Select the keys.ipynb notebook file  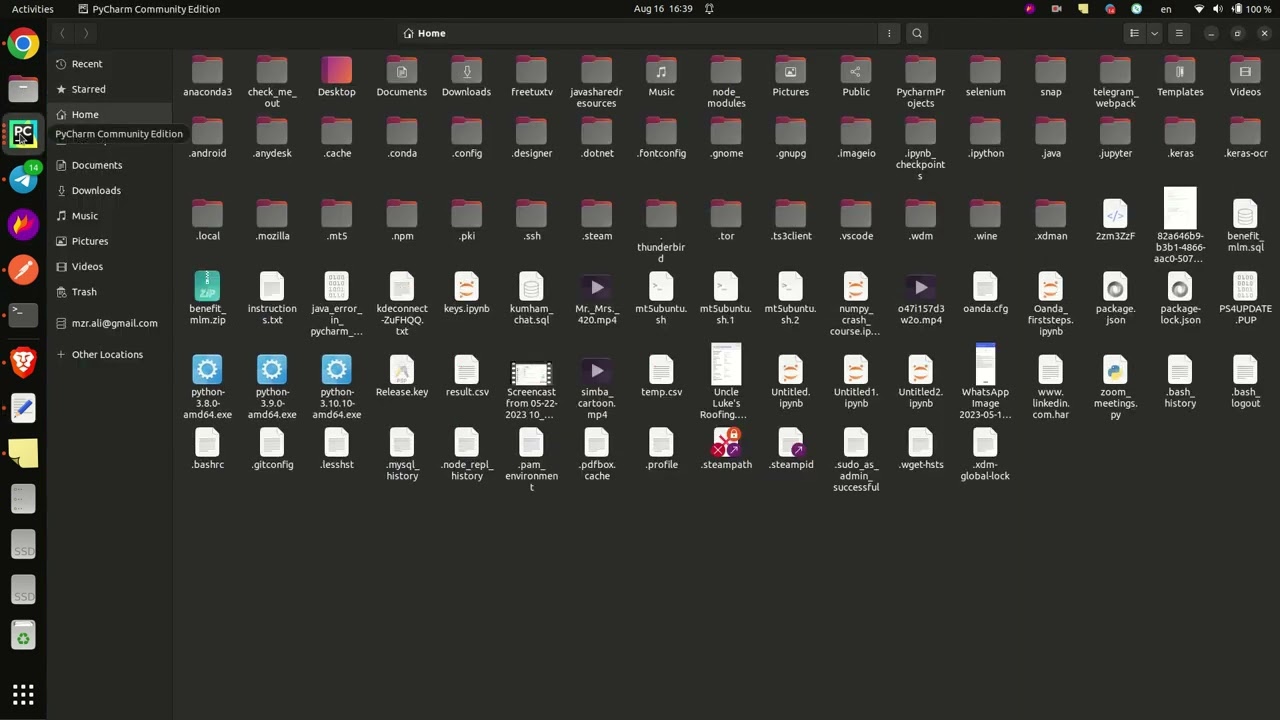tap(467, 293)
